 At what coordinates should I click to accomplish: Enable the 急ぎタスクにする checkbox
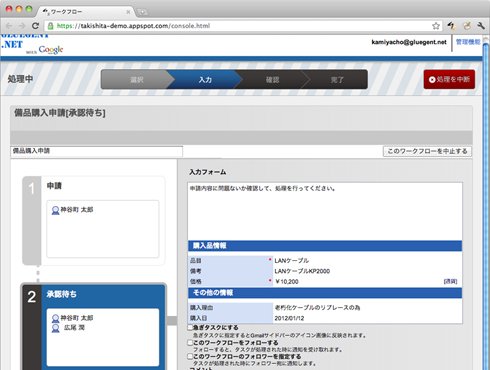pyautogui.click(x=190, y=328)
